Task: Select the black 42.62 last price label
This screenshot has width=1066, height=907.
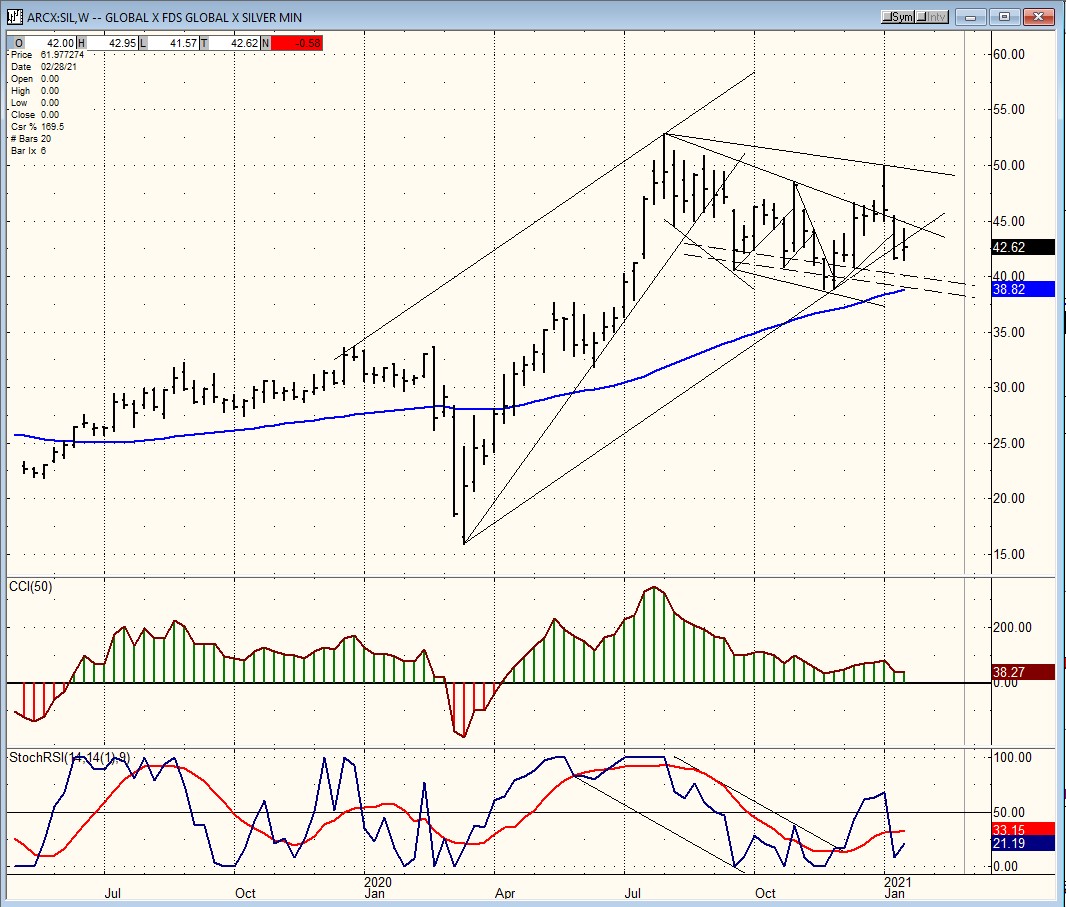Action: (1022, 247)
